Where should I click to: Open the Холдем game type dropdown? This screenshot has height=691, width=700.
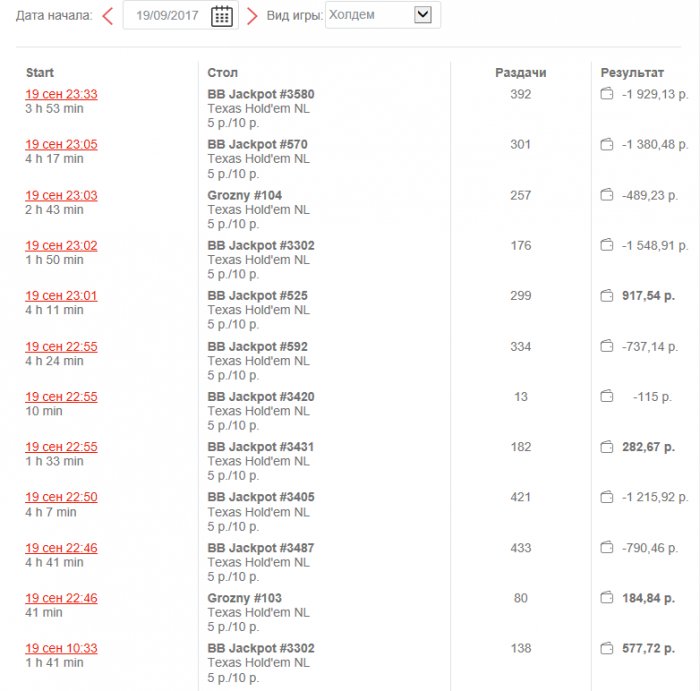pyautogui.click(x=383, y=15)
